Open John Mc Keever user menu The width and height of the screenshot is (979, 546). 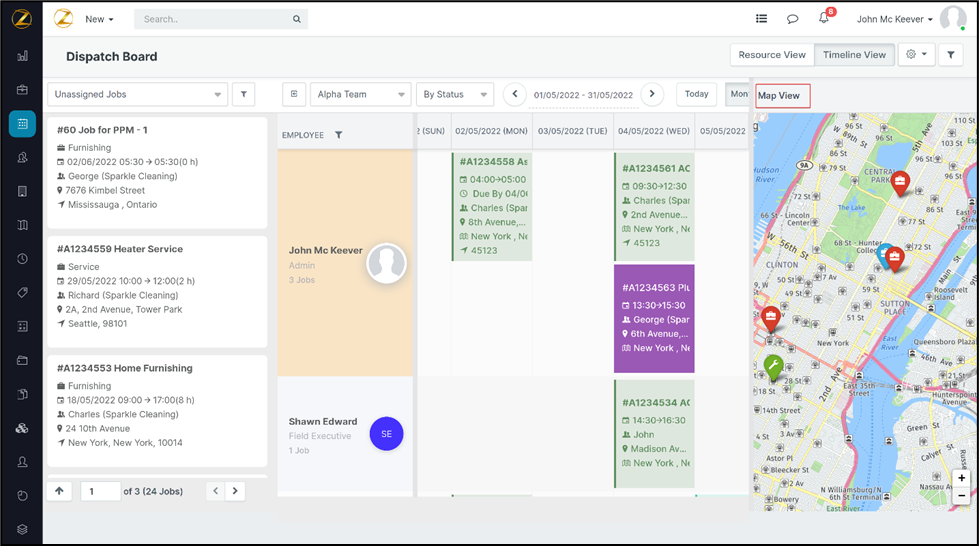coord(894,19)
